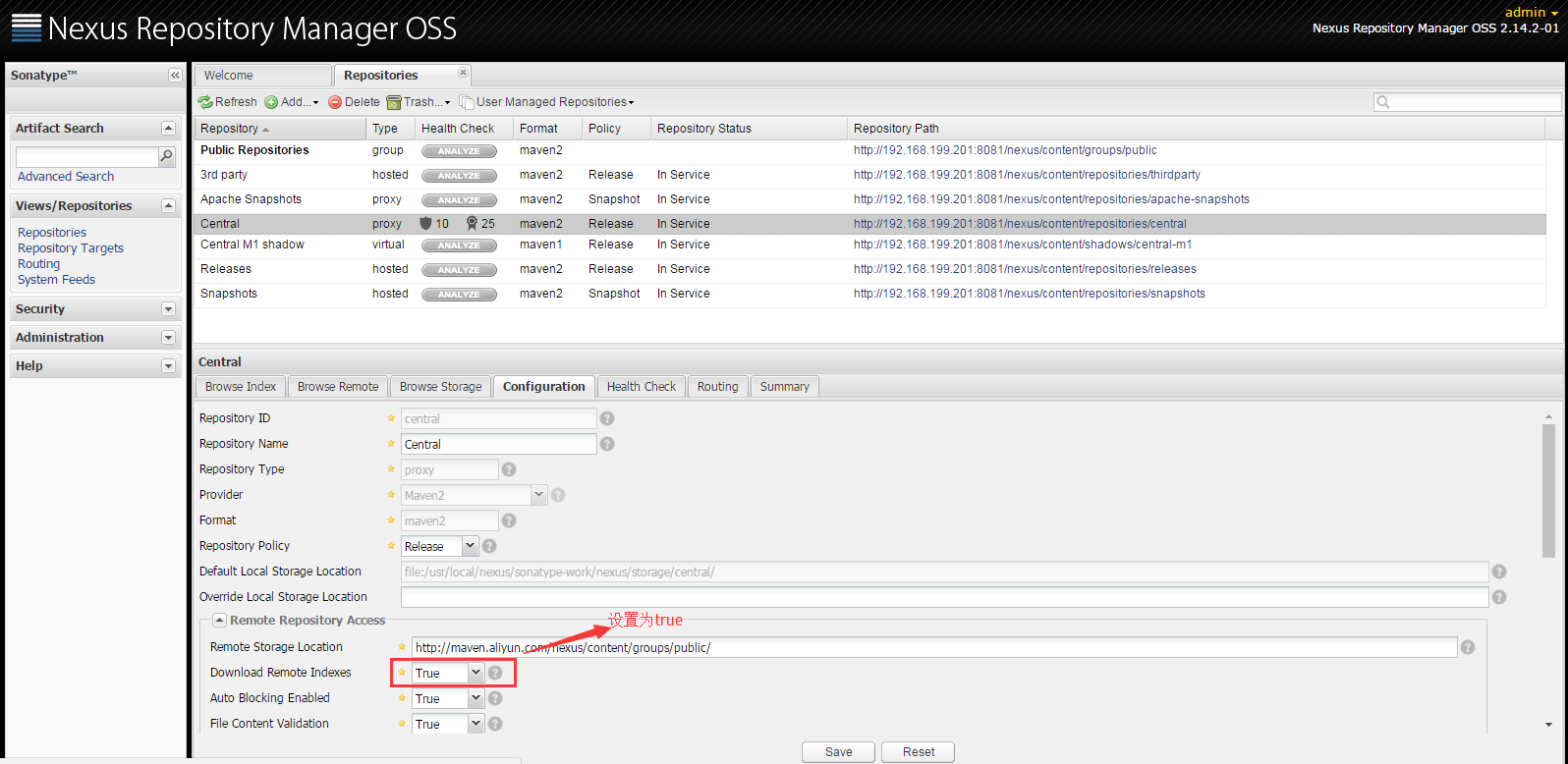Show help for Default Local Storage Location
This screenshot has width=1568, height=764.
click(x=1499, y=572)
